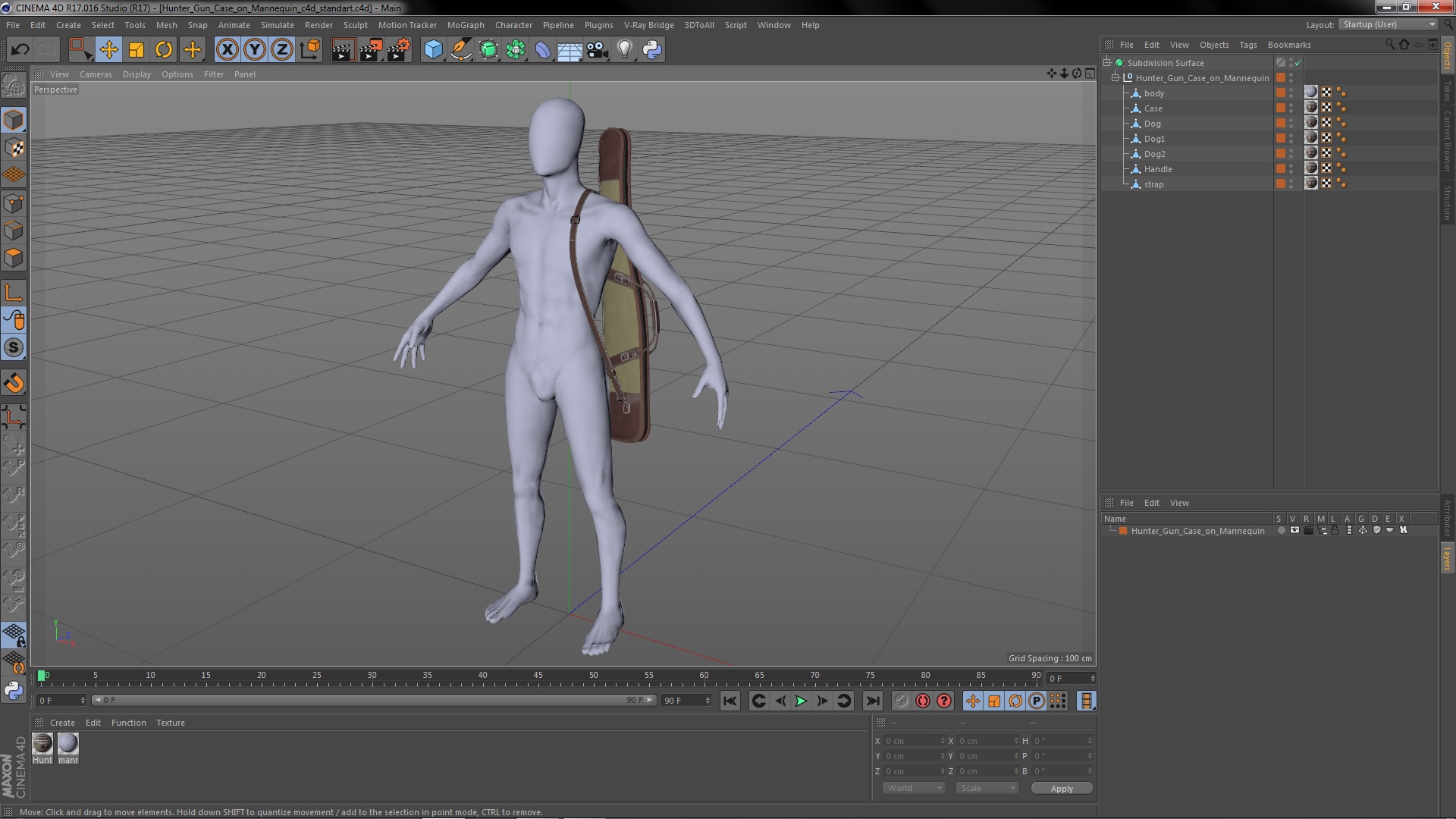Select the Scale tool icon
The width and height of the screenshot is (1456, 819).
136,50
